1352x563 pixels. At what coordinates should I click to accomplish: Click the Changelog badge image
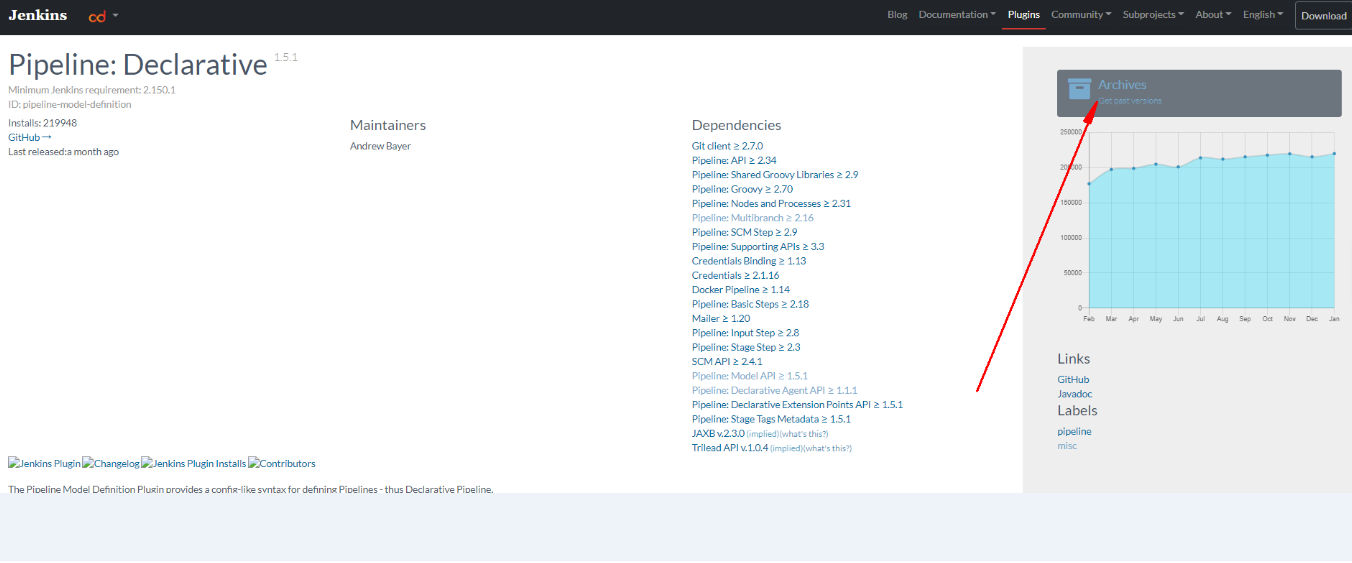click(x=111, y=463)
